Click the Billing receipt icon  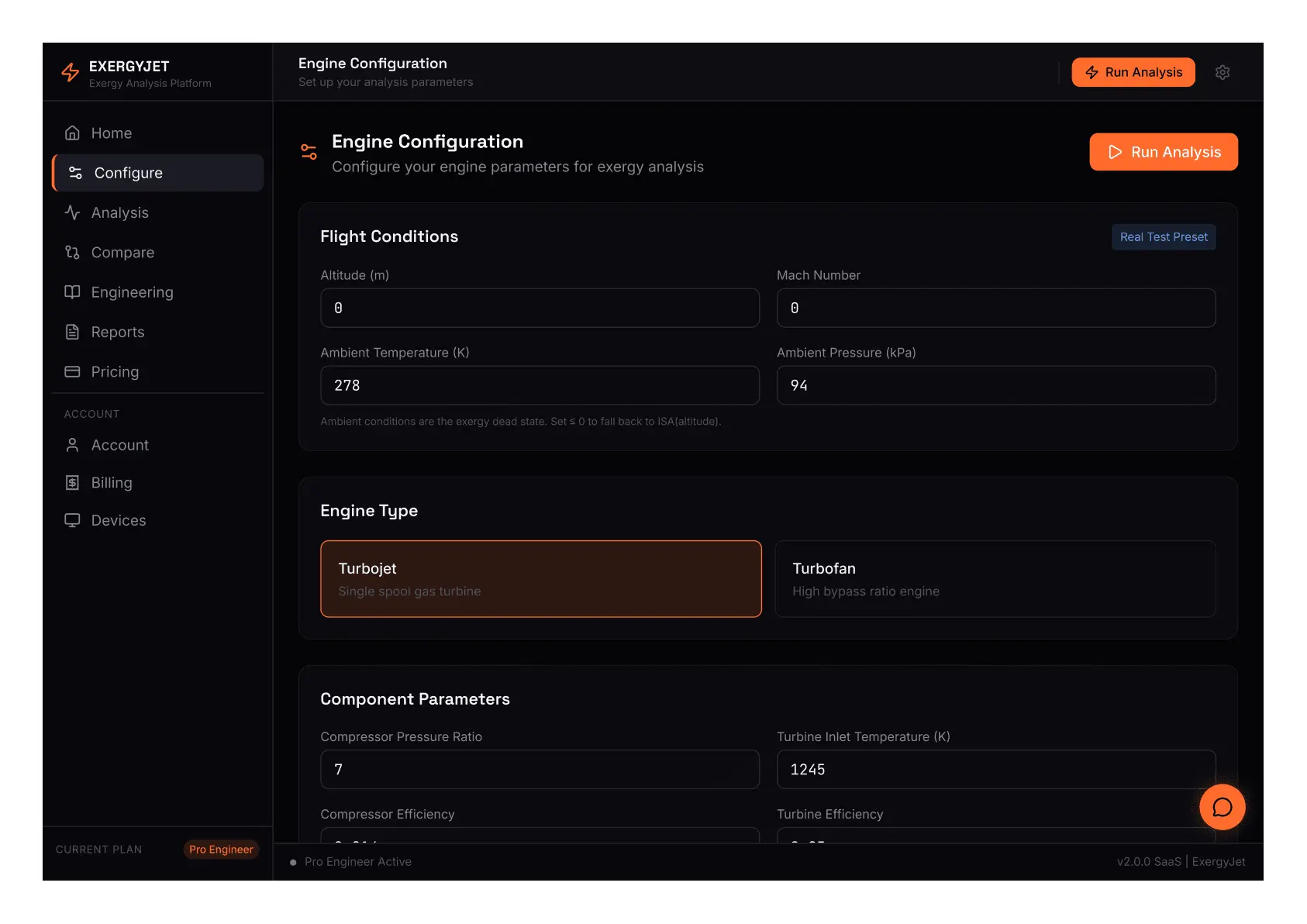click(72, 482)
